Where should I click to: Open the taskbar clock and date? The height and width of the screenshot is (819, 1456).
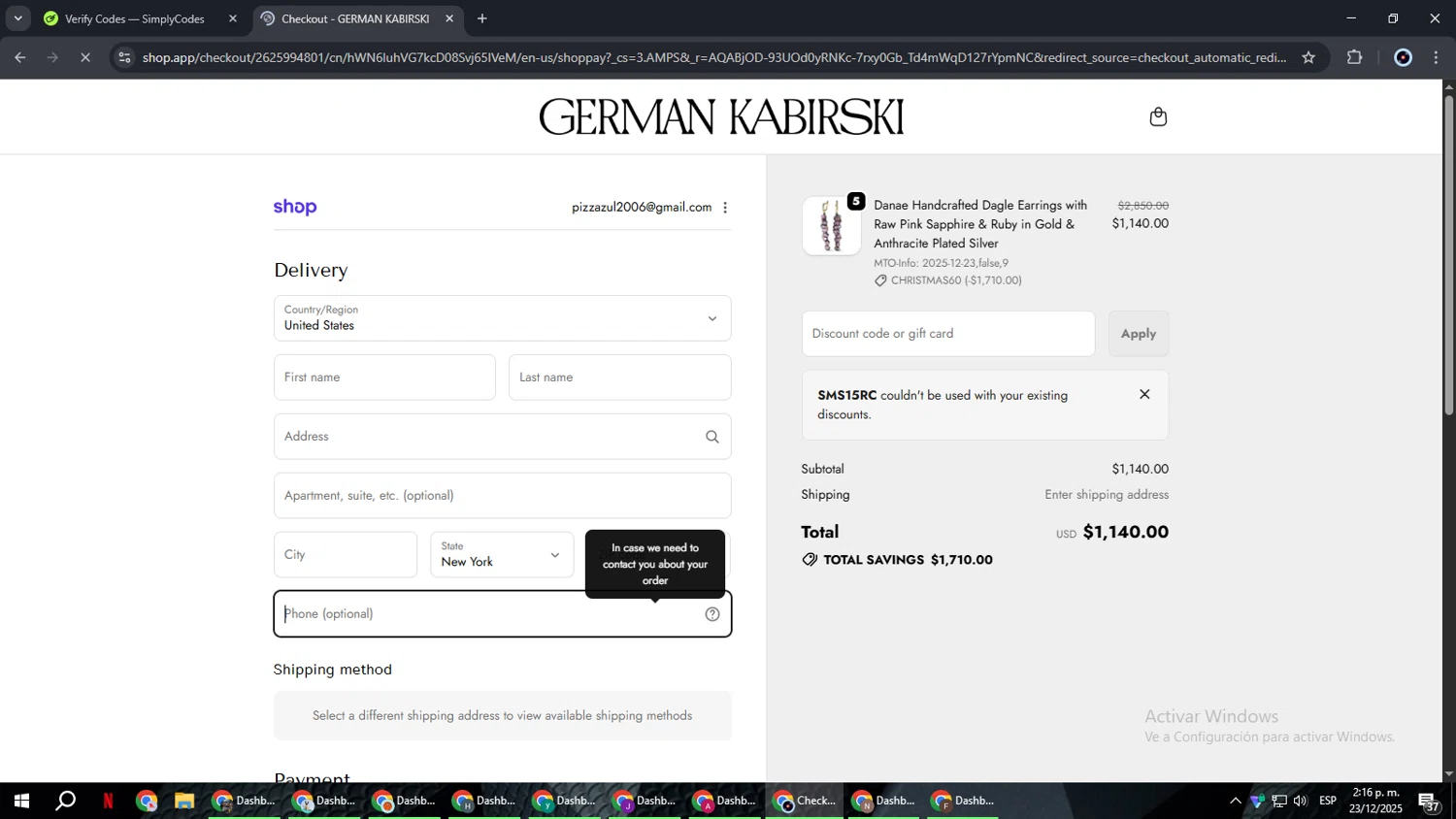(1375, 801)
